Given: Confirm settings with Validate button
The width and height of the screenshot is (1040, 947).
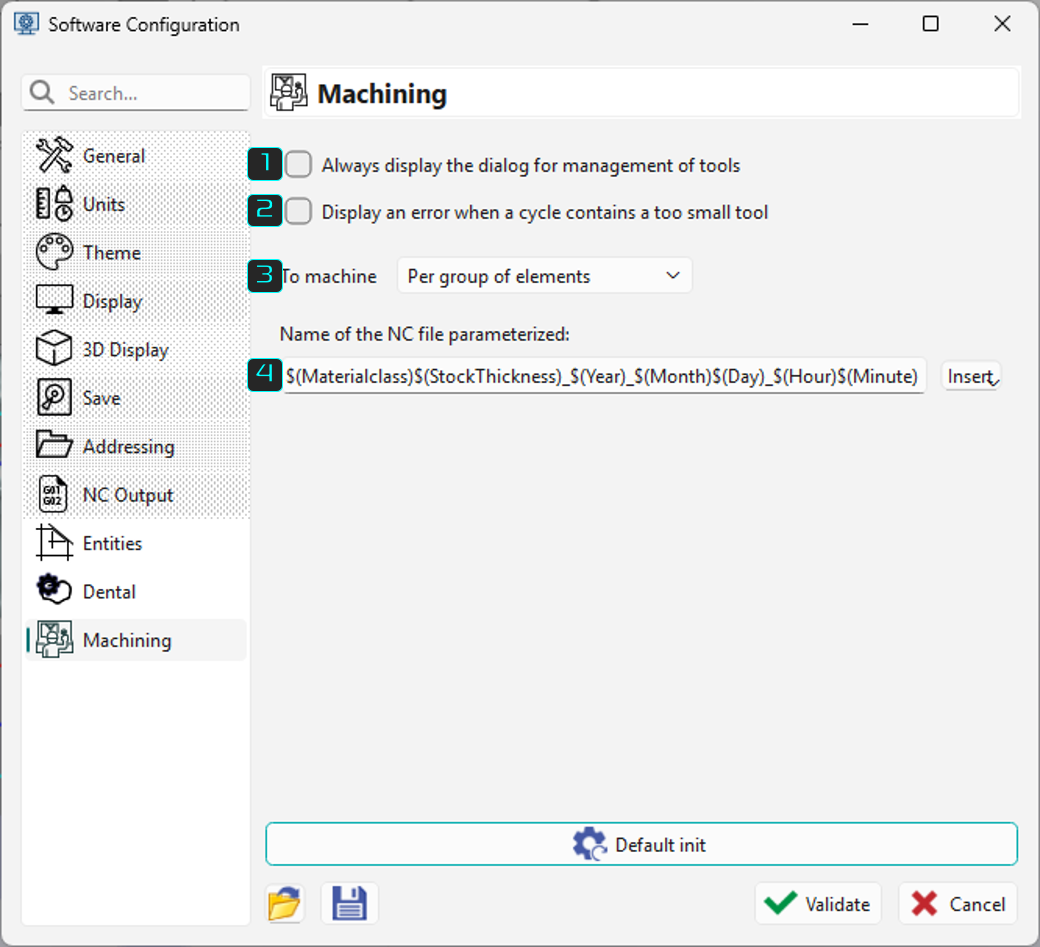Looking at the screenshot, I should (818, 903).
